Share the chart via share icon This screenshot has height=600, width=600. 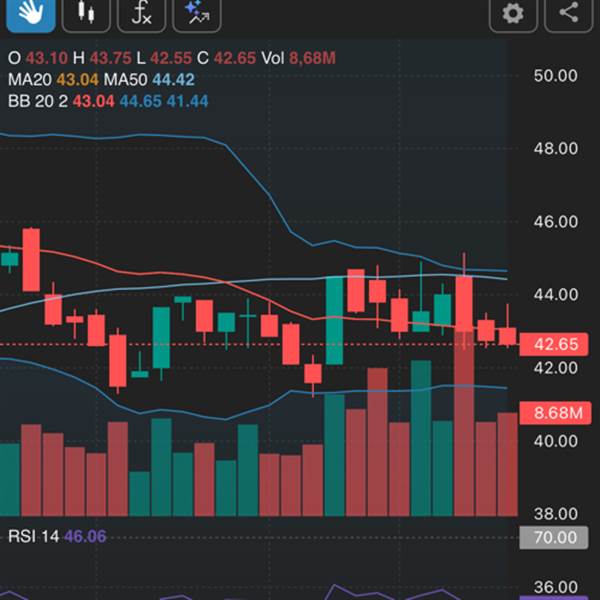(x=568, y=13)
